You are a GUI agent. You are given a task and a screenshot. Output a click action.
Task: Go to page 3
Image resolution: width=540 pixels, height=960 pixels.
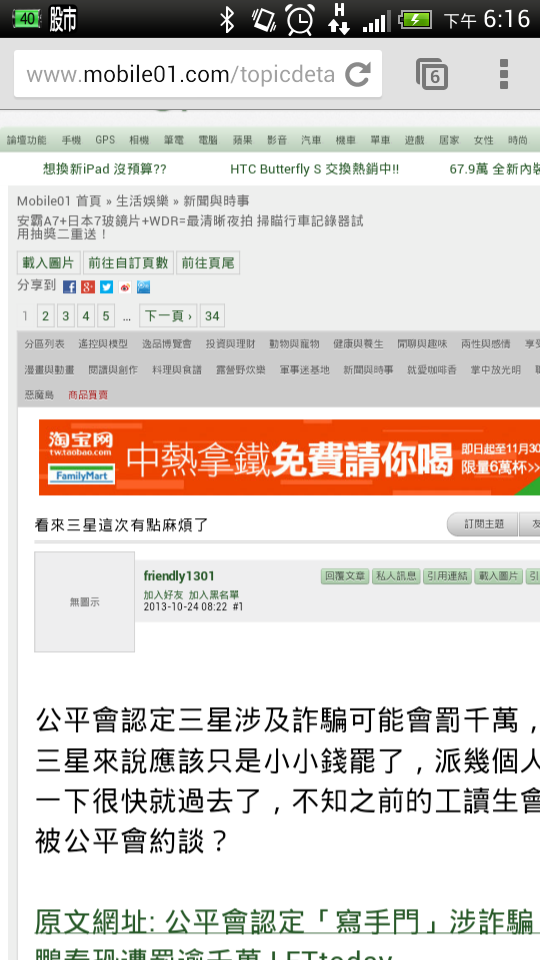click(66, 316)
